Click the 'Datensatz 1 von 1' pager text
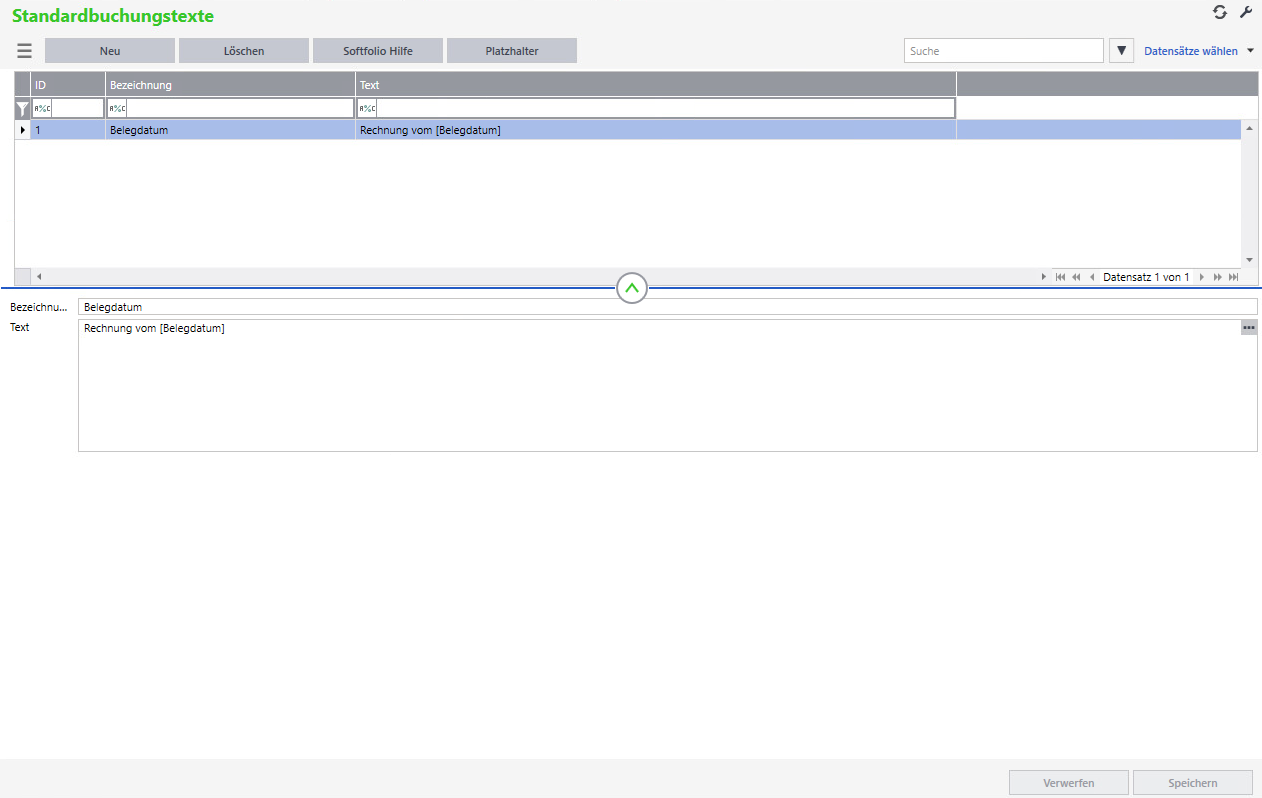This screenshot has height=798, width=1262. tap(1146, 277)
